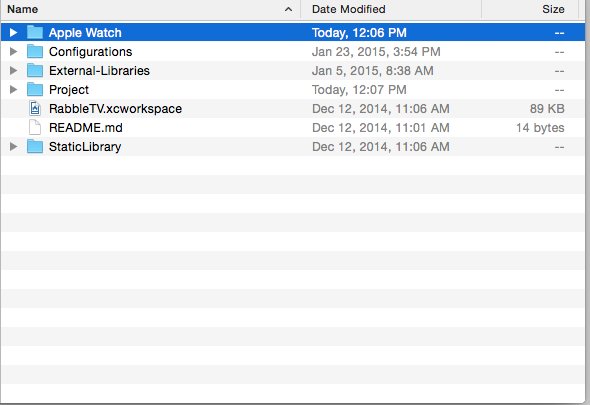590x405 pixels.
Task: Select the Configurations folder name
Action: coord(90,52)
